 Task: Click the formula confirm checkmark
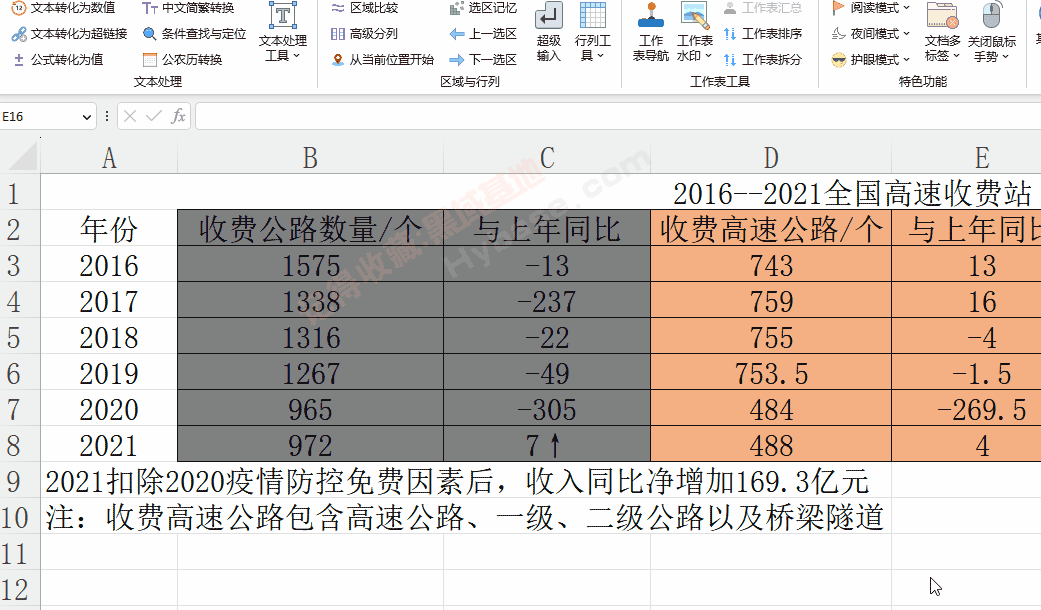[x=154, y=117]
